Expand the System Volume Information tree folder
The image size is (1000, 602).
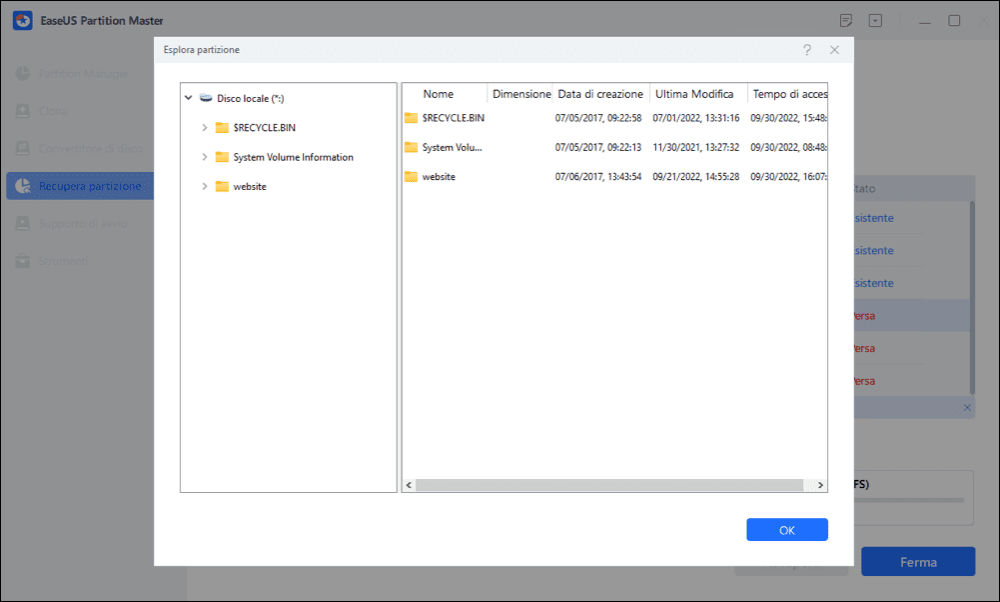click(205, 157)
